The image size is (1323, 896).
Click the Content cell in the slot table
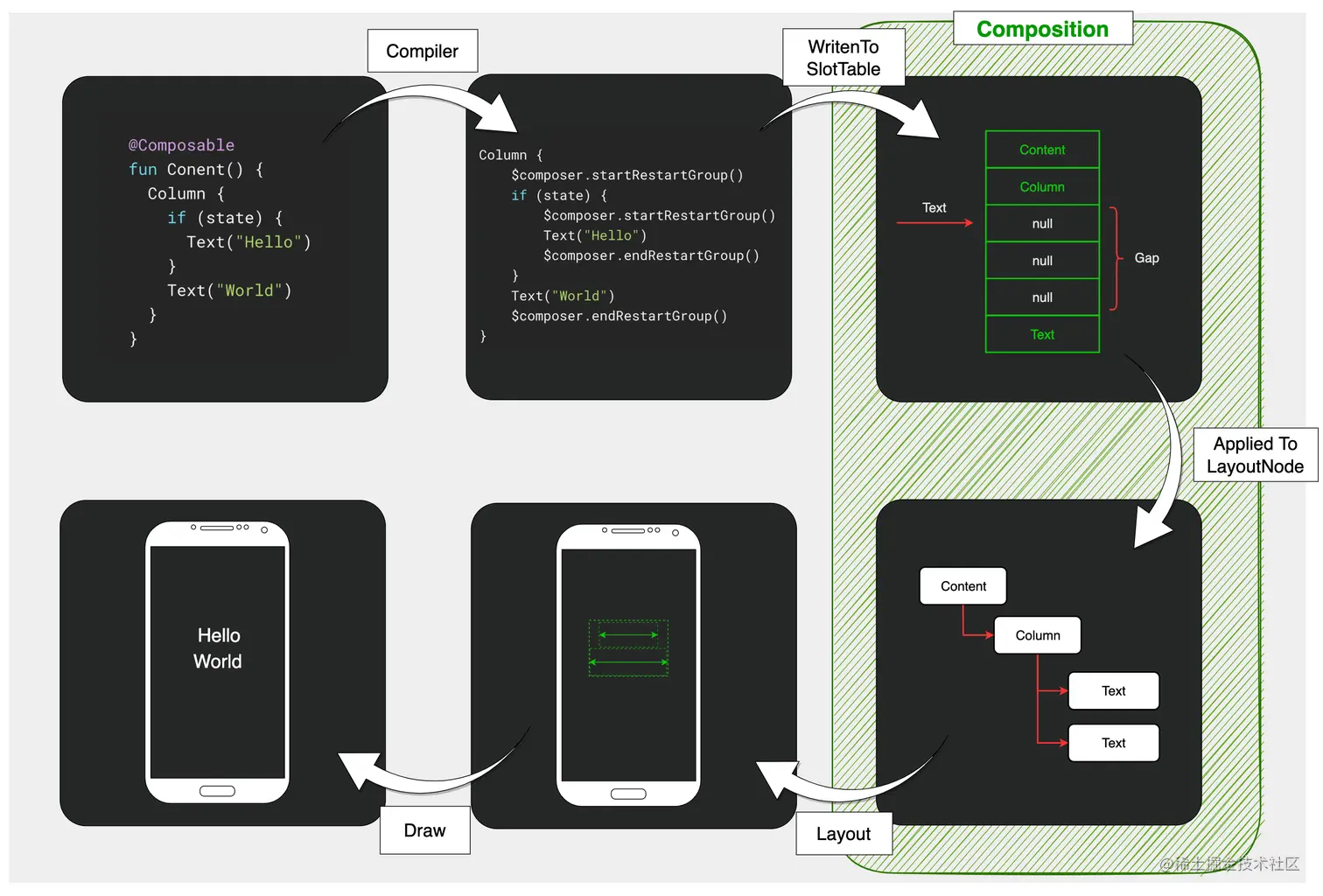[x=1041, y=149]
